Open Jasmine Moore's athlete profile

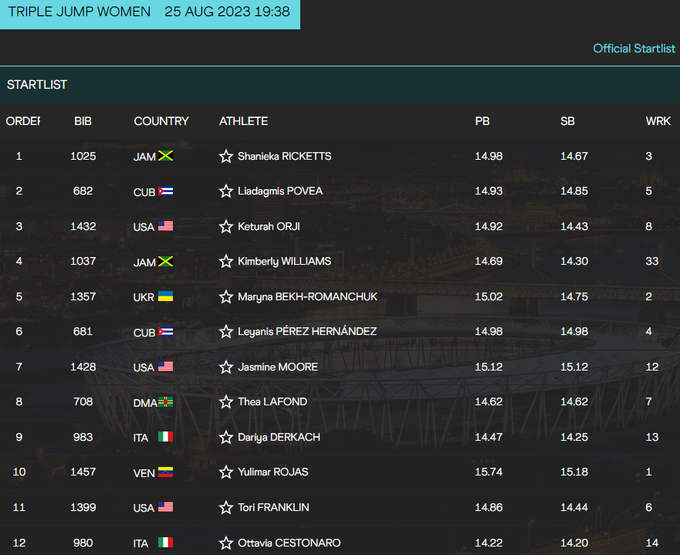pos(277,367)
